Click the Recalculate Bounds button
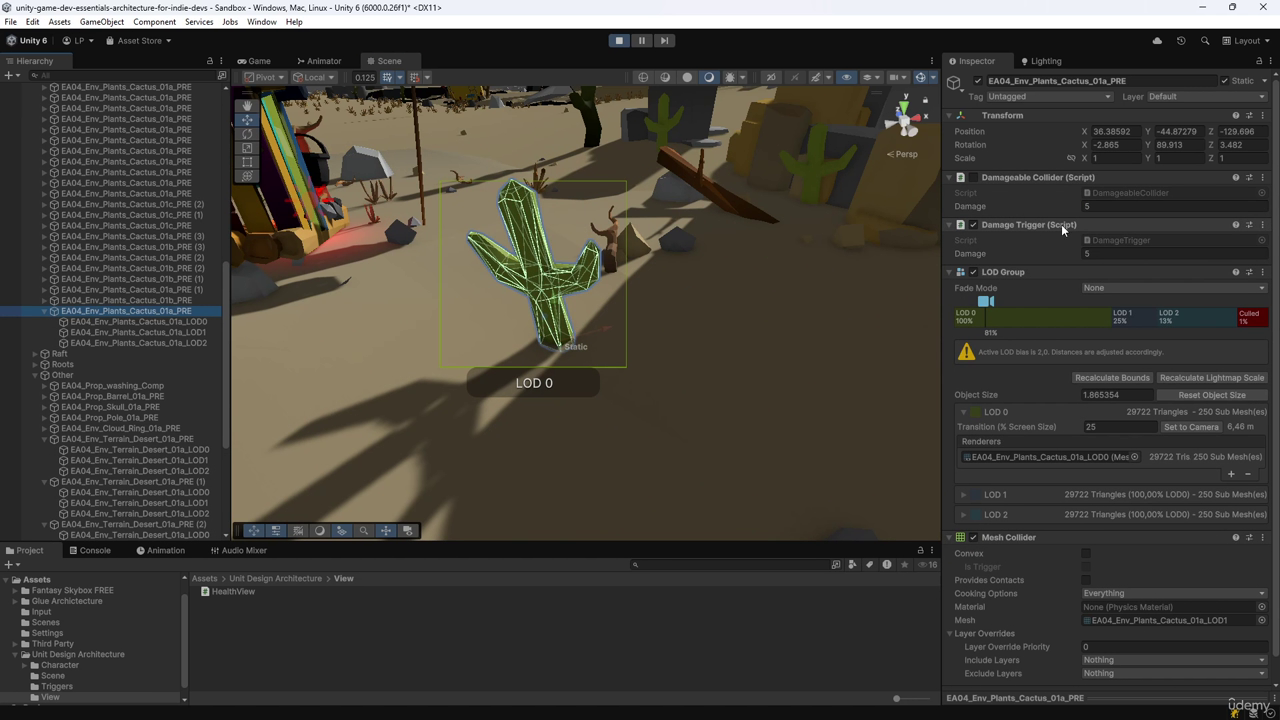This screenshot has height=720, width=1280. (1112, 378)
